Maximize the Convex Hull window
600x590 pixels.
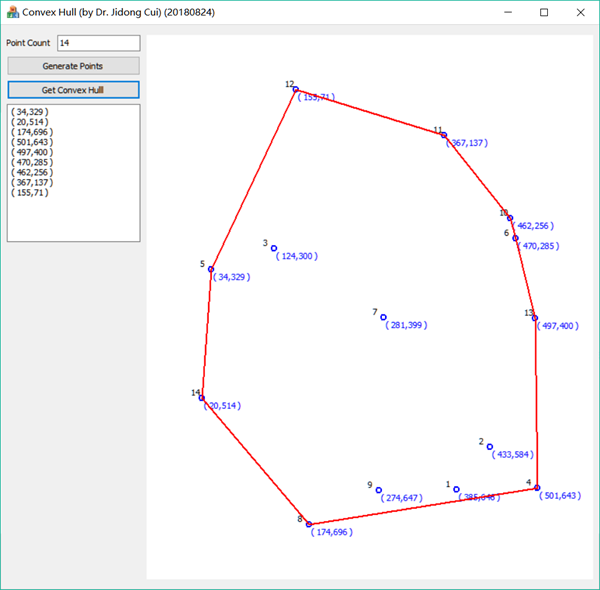click(x=544, y=12)
